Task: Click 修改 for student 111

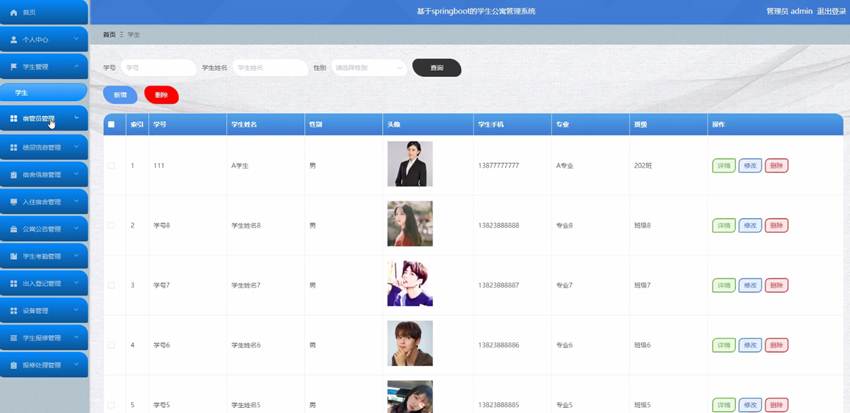Action: 750,166
